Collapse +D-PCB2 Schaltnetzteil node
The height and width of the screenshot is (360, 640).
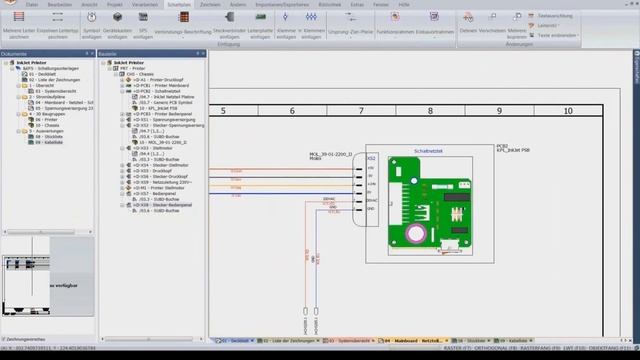[122, 91]
